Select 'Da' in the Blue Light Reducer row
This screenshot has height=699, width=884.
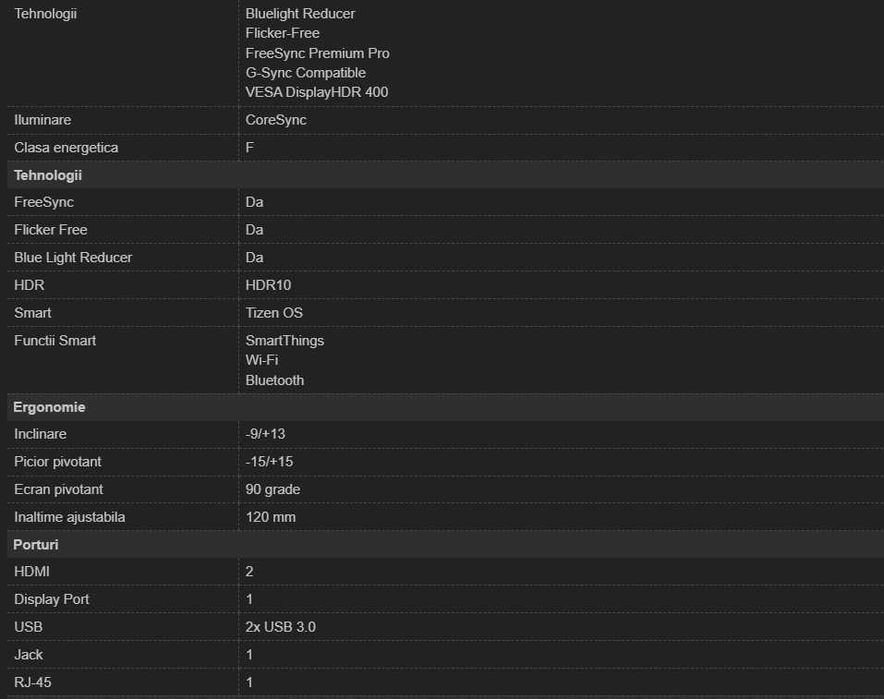coord(254,258)
